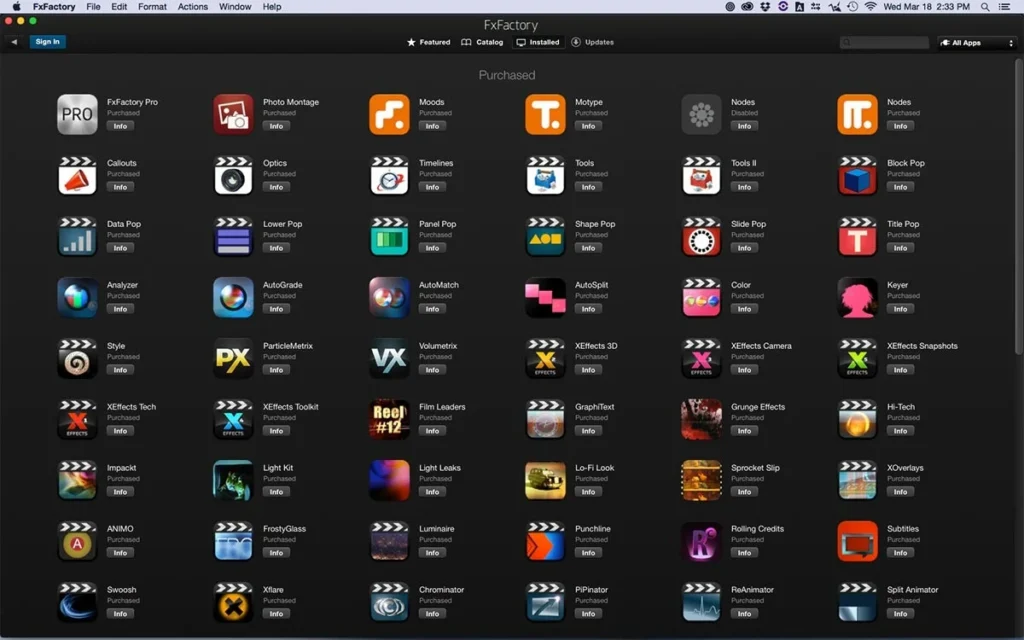Image resolution: width=1024 pixels, height=640 pixels.
Task: Select the FrostyGlass icon
Action: pos(233,541)
